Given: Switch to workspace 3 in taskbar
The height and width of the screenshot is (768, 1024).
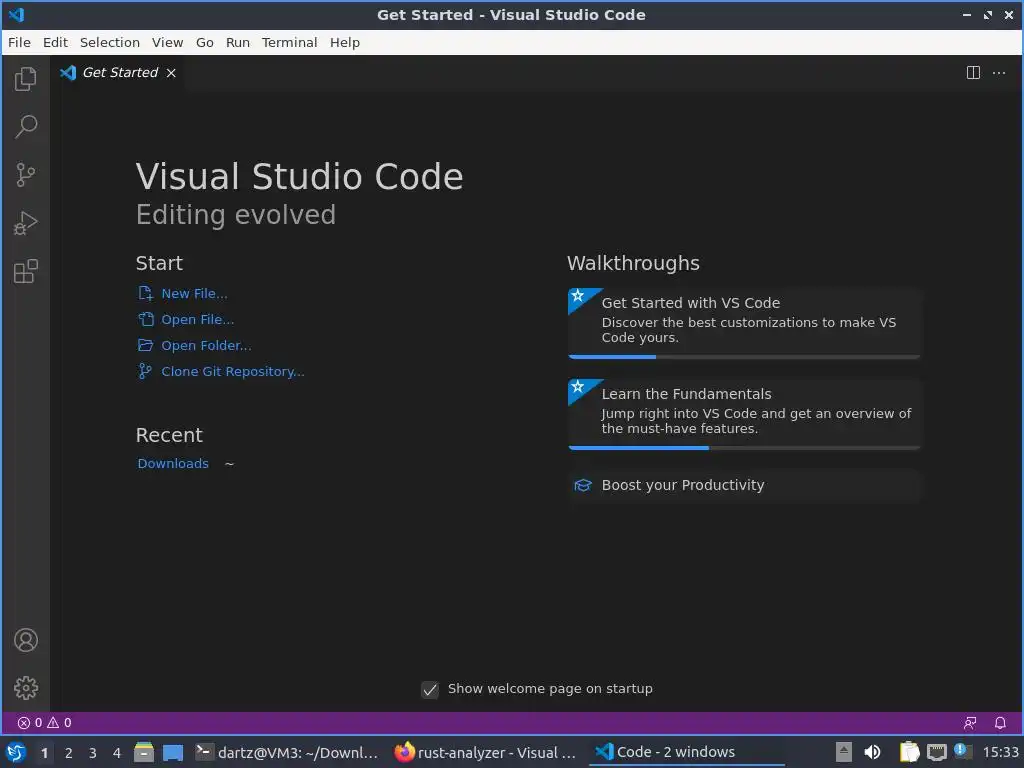Looking at the screenshot, I should click(93, 753).
